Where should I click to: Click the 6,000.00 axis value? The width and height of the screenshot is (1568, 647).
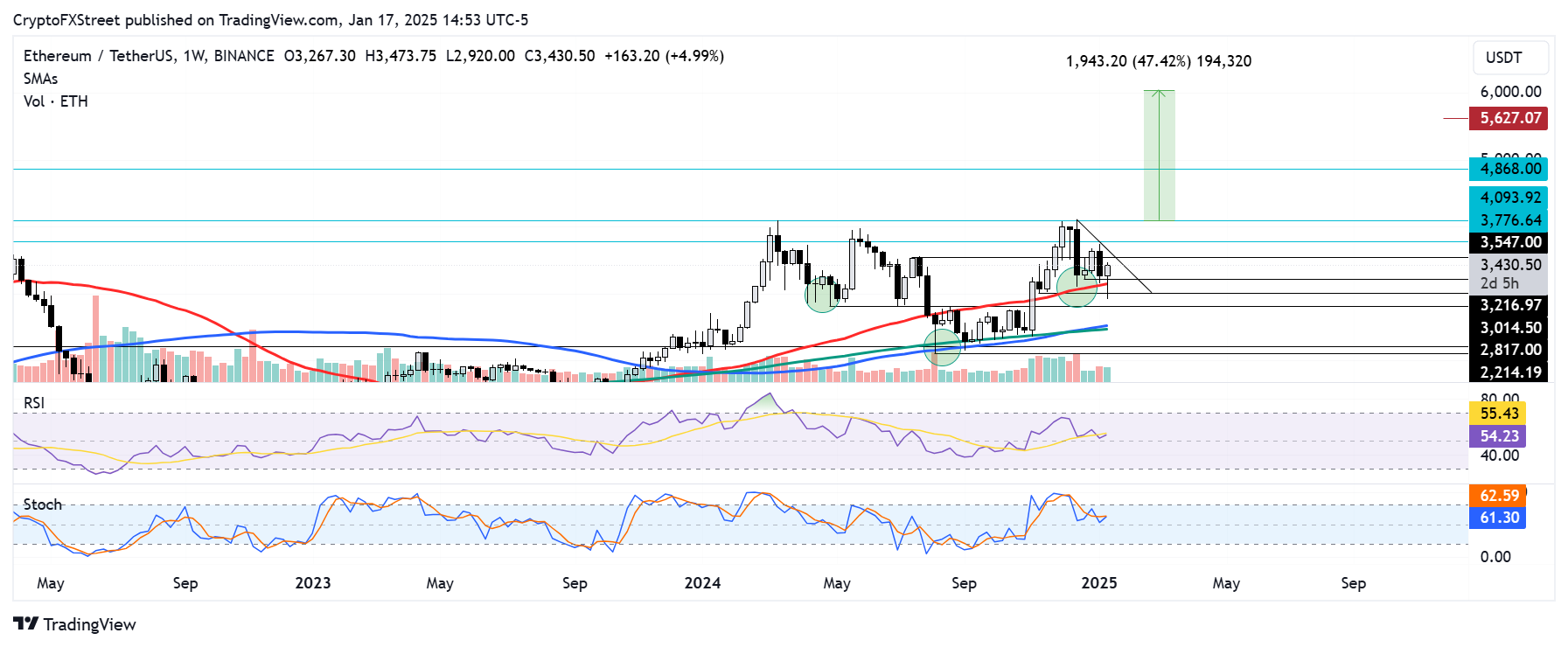[1510, 92]
